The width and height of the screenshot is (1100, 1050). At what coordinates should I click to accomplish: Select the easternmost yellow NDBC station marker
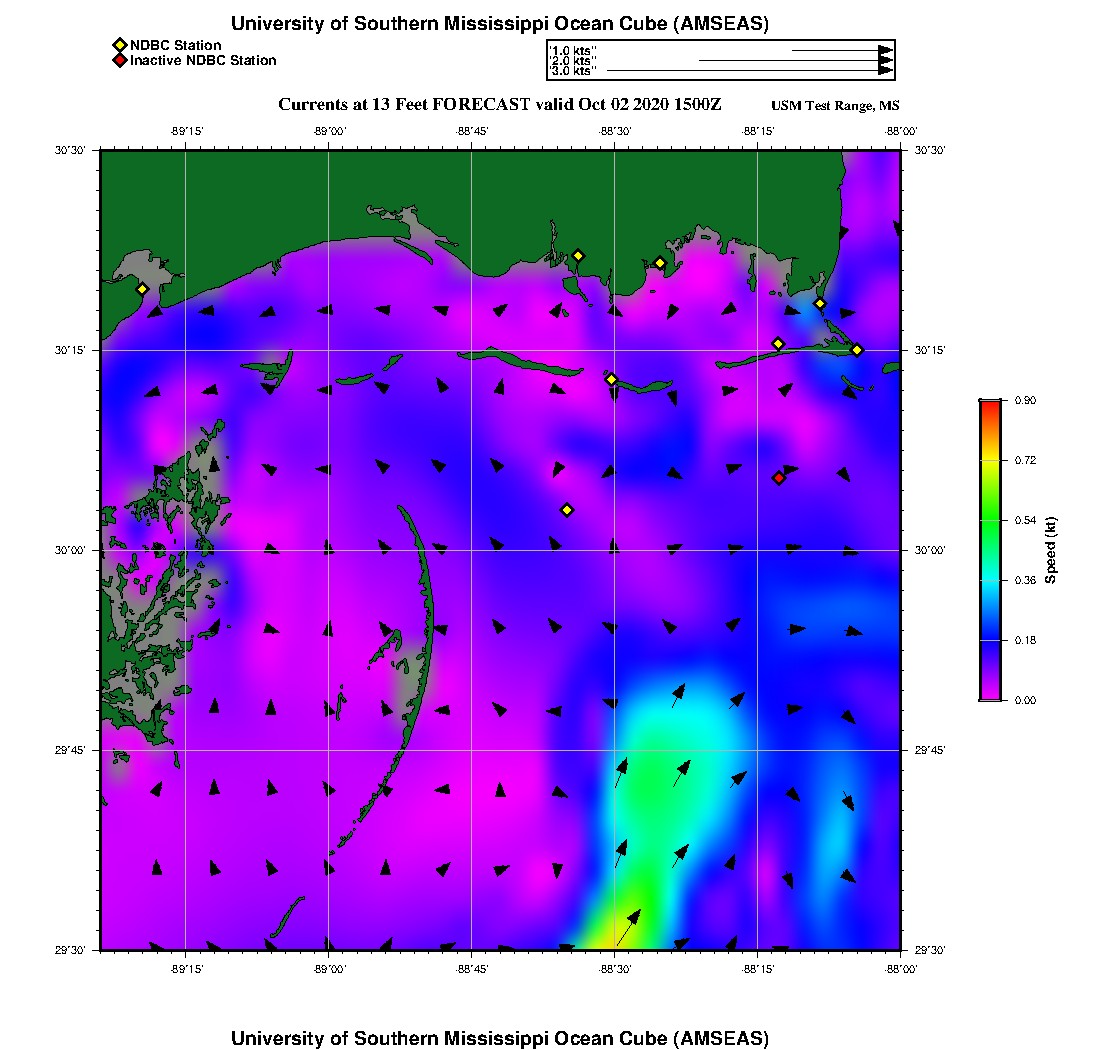click(x=857, y=349)
